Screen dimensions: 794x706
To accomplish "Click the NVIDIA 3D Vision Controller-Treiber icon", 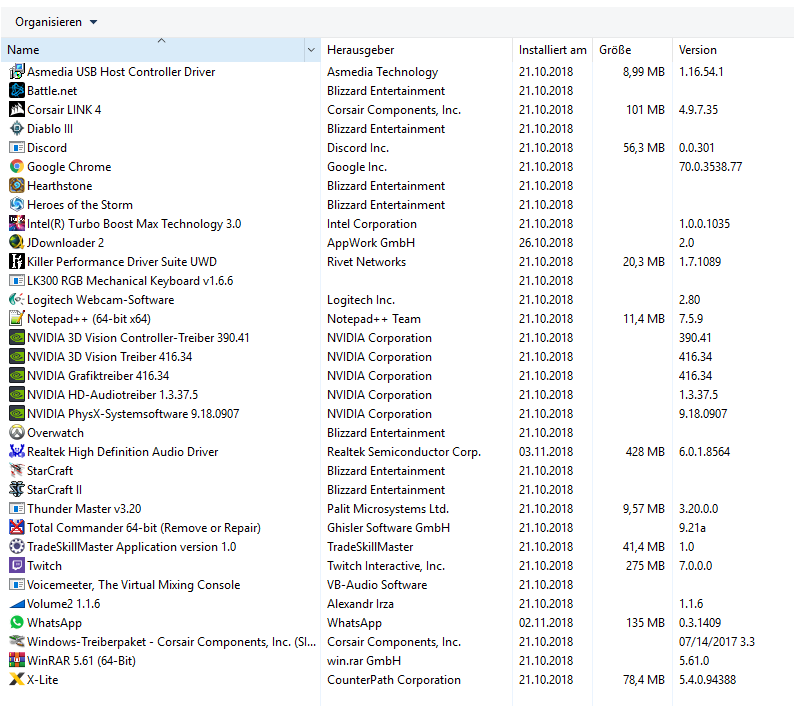I will click(x=17, y=337).
